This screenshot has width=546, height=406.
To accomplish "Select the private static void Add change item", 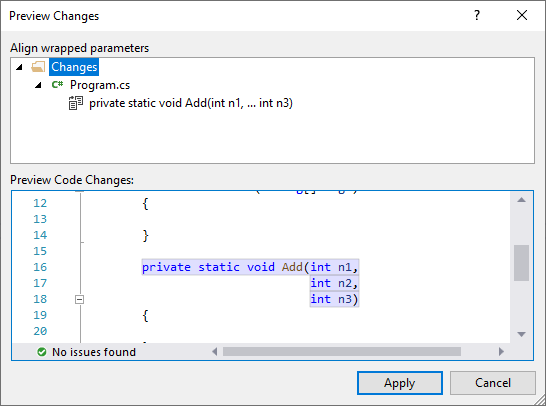I will 191,103.
